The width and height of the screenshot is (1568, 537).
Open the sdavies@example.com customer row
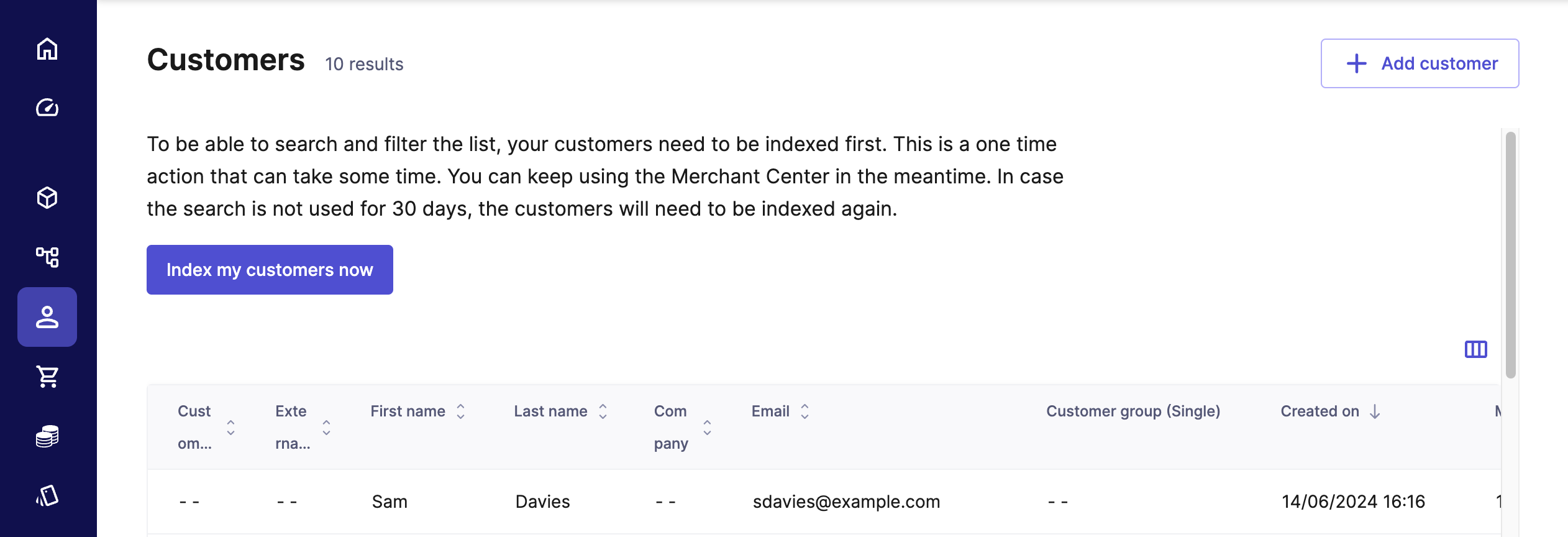[846, 502]
